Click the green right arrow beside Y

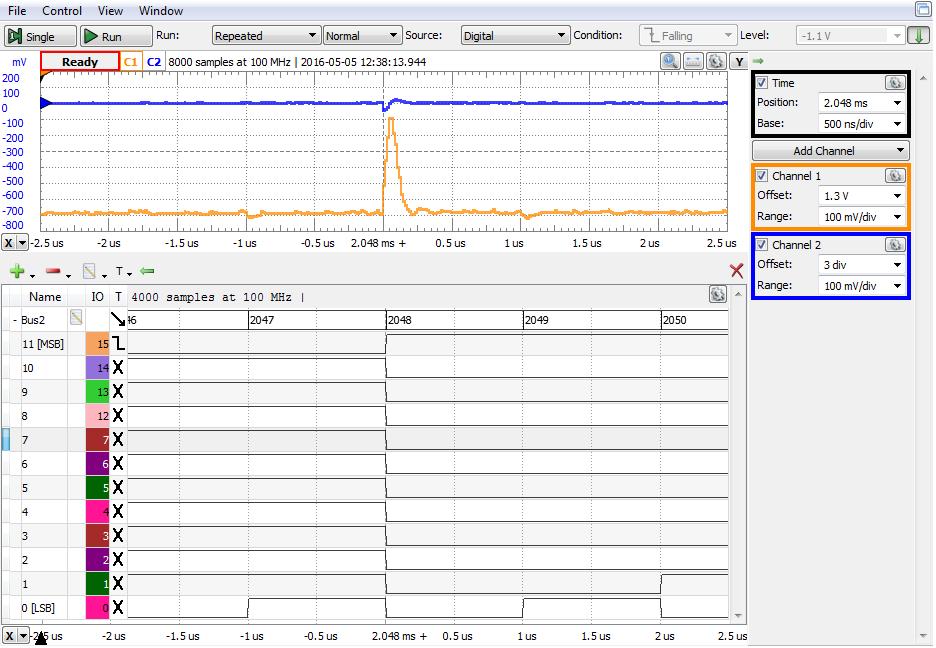758,61
